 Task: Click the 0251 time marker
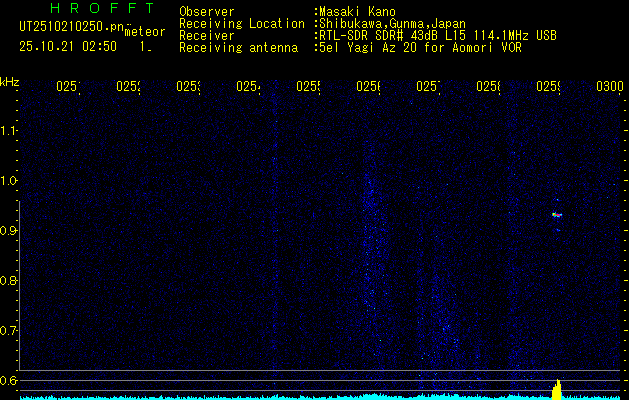(x=68, y=86)
